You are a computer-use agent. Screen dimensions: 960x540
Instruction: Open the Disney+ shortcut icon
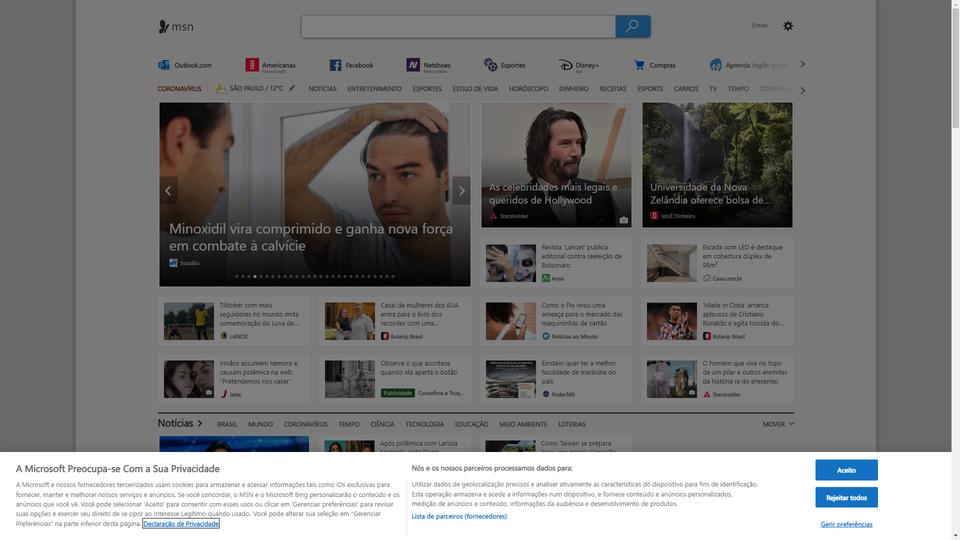[x=565, y=65]
